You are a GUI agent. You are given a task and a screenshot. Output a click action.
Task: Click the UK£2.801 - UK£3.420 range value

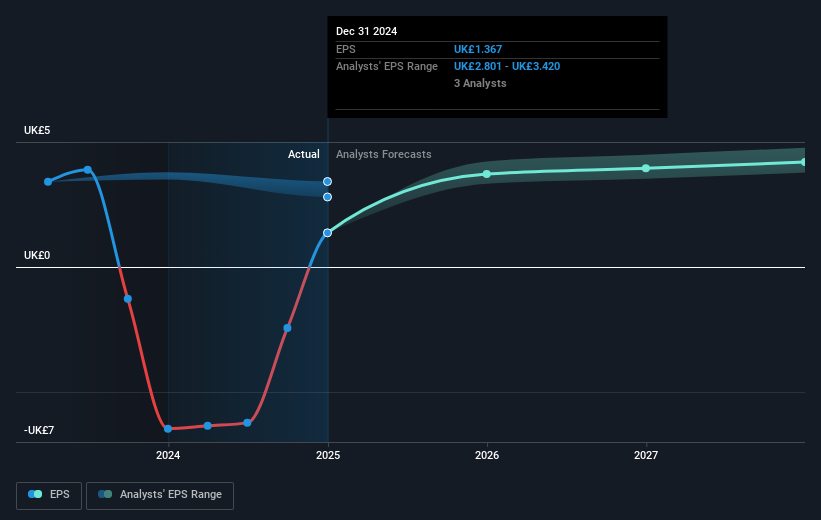tap(507, 67)
